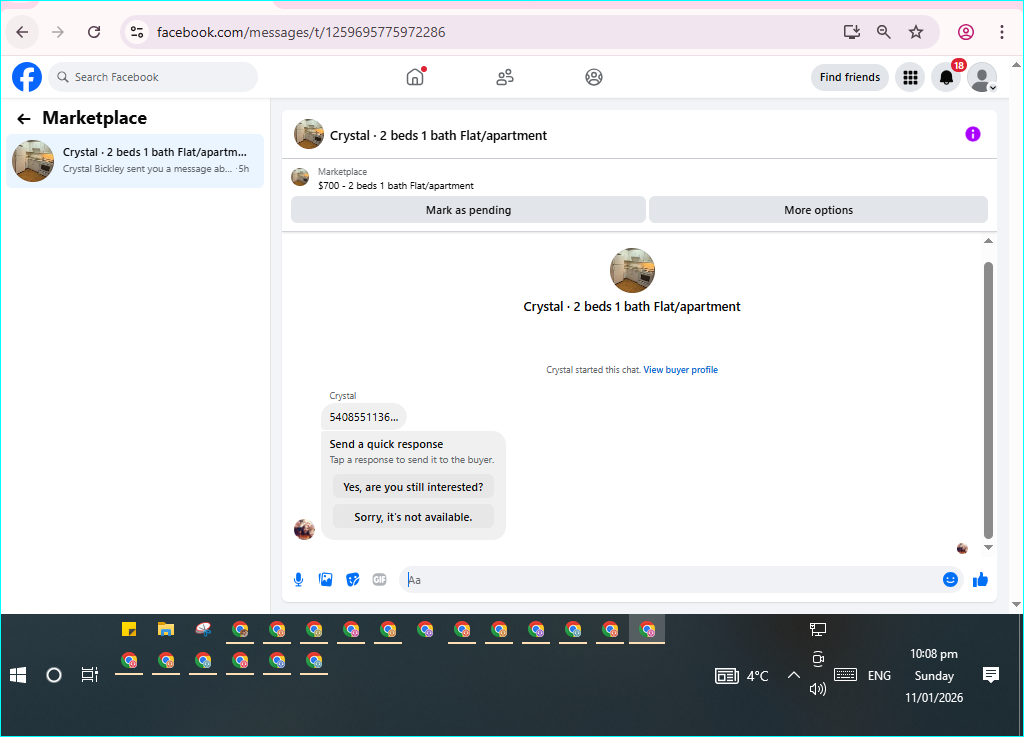Screen dimensions: 1024x737
Task: Open conversation information purple icon
Action: click(972, 134)
